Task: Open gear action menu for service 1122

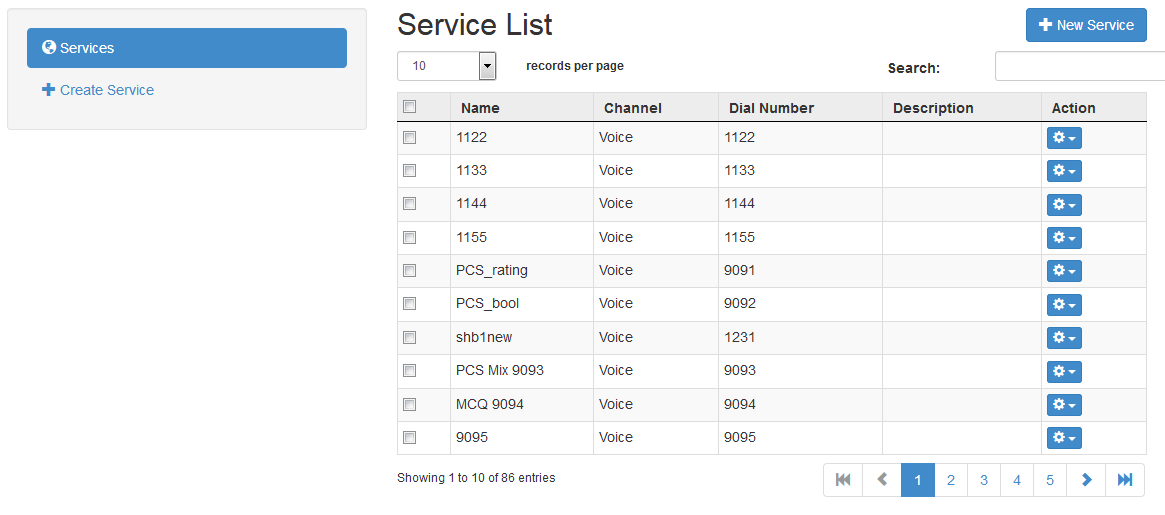Action: [1064, 138]
